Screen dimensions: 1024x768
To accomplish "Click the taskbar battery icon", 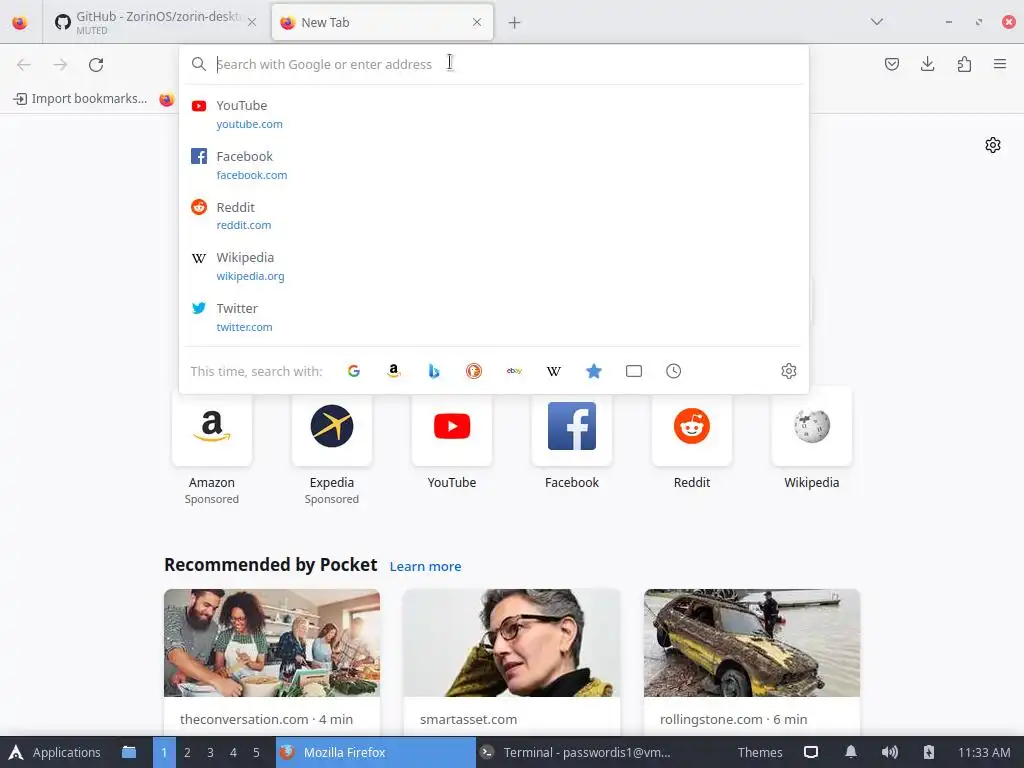I will 929,752.
